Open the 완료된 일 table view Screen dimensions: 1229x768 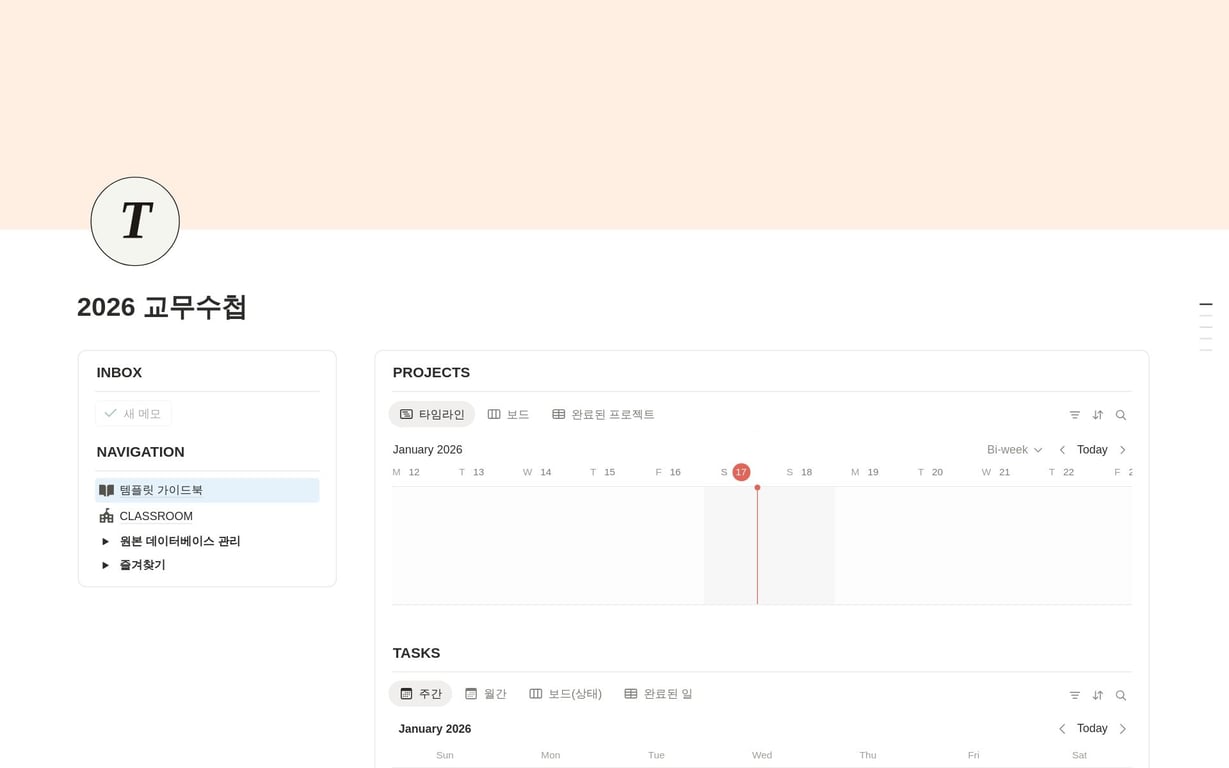[658, 693]
